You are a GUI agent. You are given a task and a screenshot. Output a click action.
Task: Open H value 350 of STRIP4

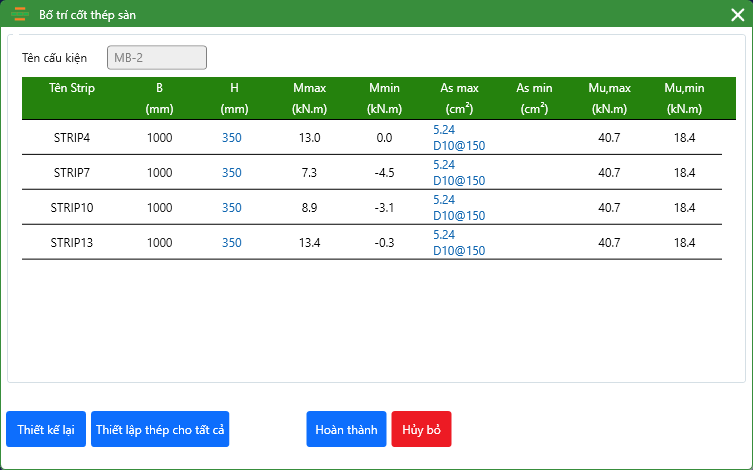pyautogui.click(x=231, y=138)
